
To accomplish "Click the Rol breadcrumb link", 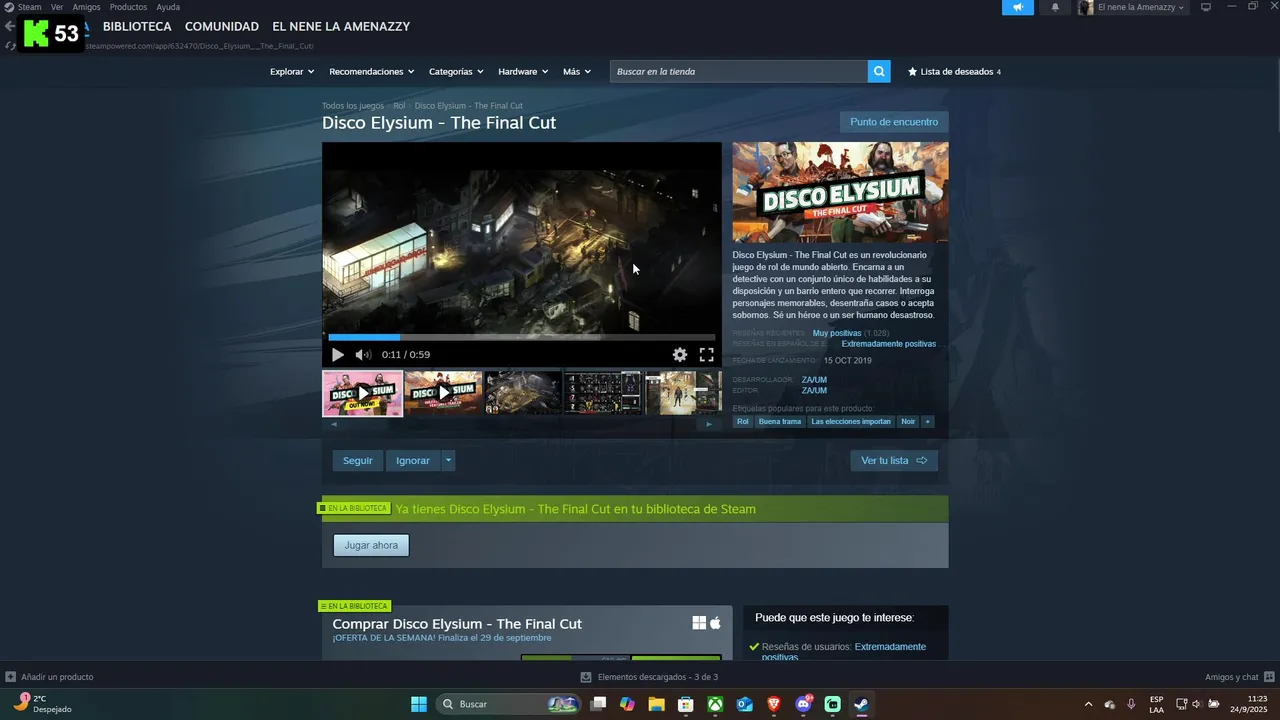I will click(399, 106).
